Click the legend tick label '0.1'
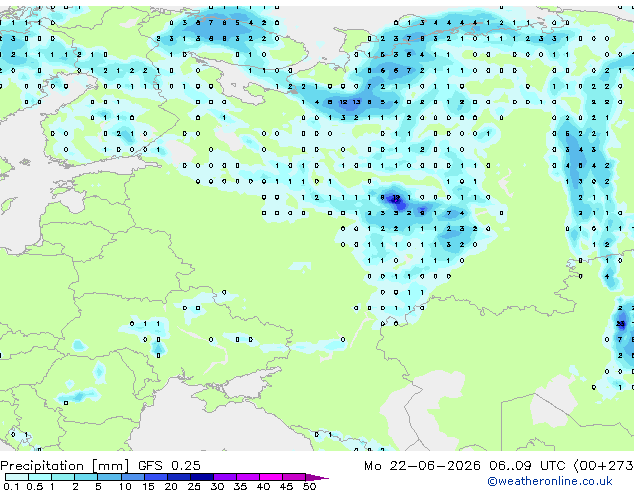The height and width of the screenshot is (490, 634). point(11,486)
